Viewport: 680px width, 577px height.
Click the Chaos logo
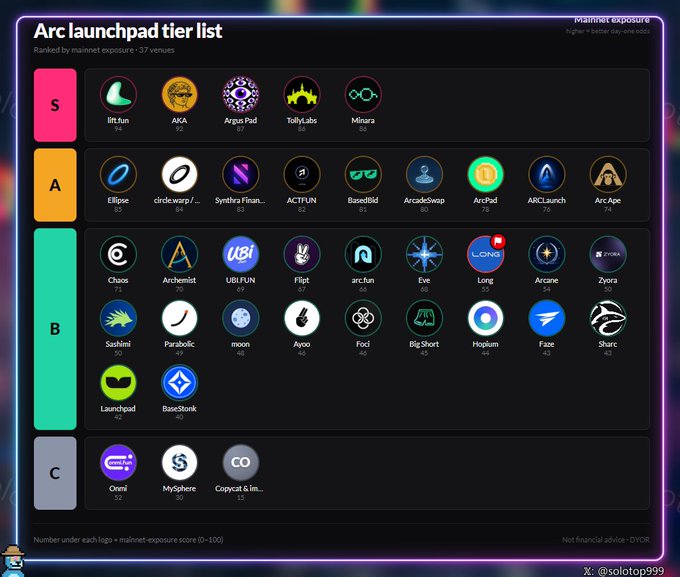pos(118,254)
